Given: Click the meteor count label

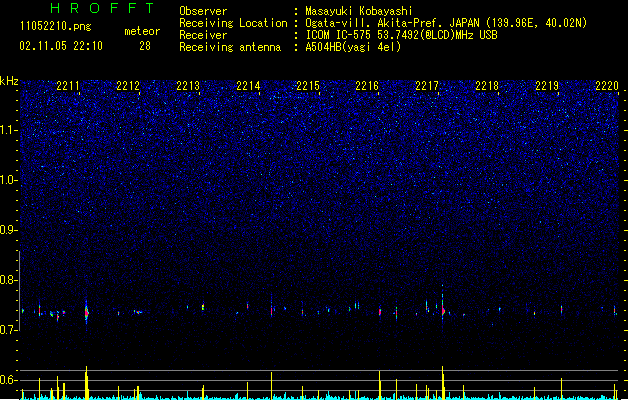Looking at the screenshot, I should tap(142, 31).
